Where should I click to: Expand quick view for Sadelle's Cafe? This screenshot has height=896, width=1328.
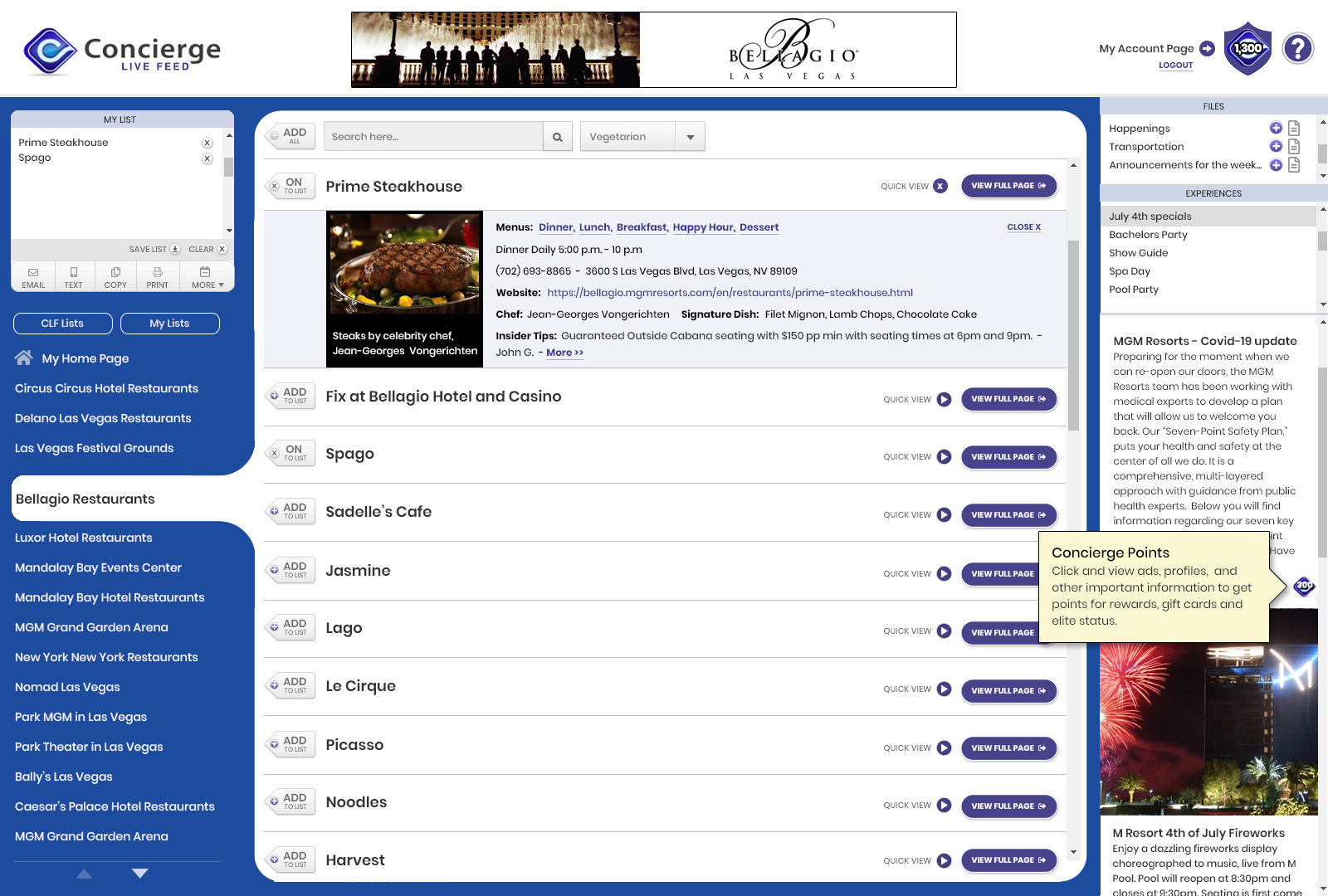944,514
